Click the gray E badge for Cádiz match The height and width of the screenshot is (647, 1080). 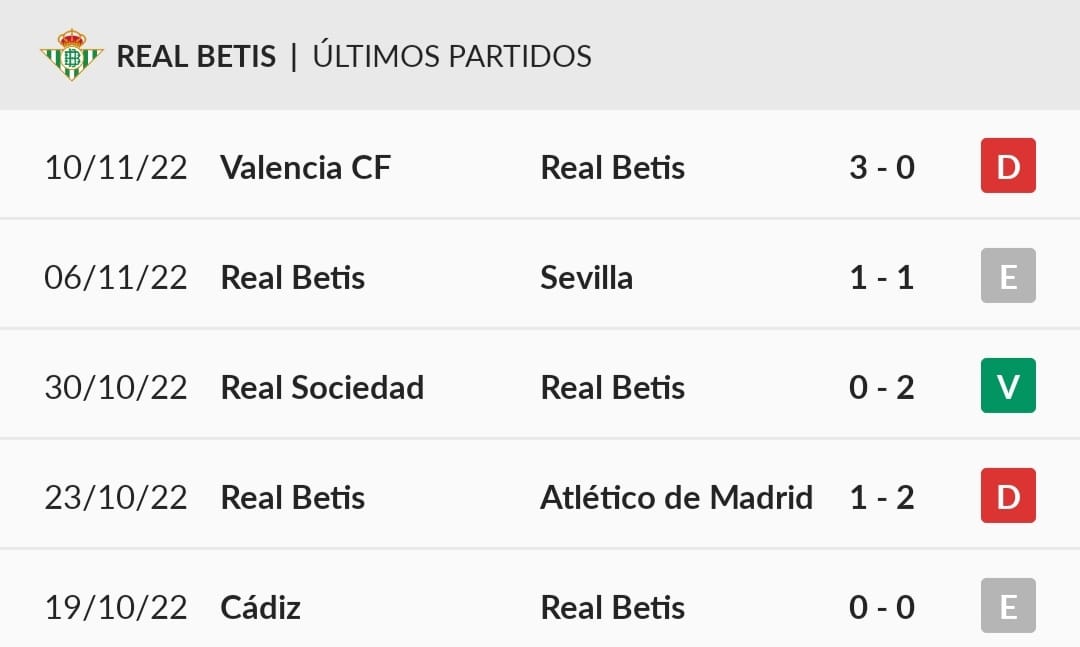point(1008,606)
